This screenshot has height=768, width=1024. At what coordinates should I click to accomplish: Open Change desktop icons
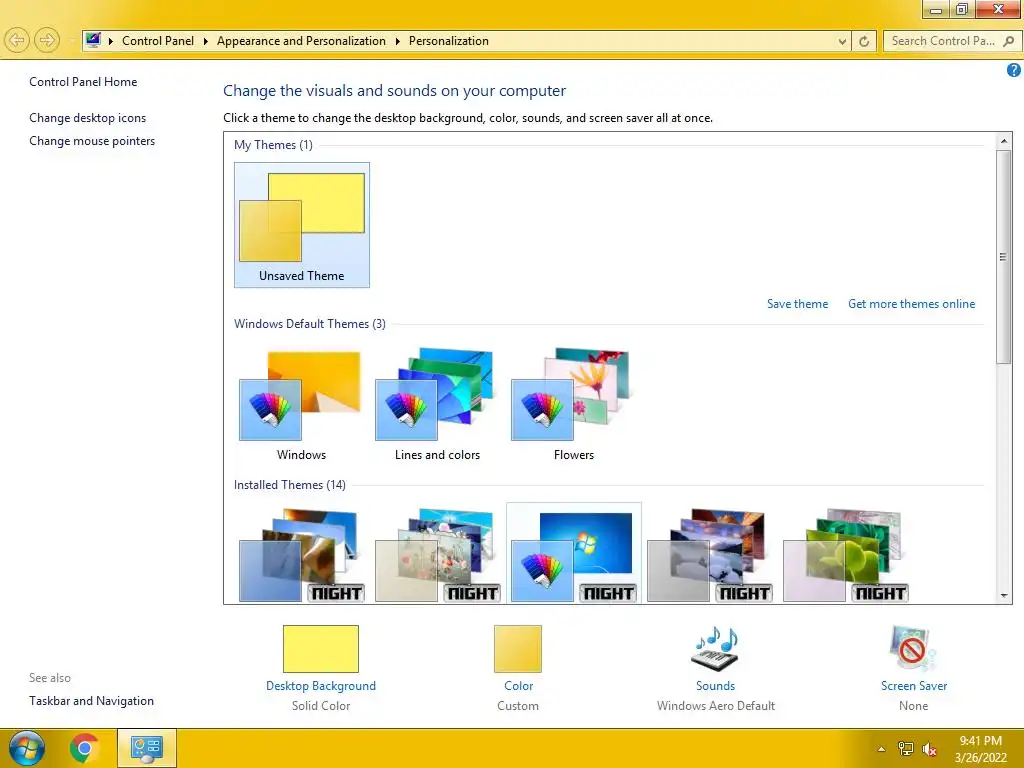pyautogui.click(x=88, y=118)
